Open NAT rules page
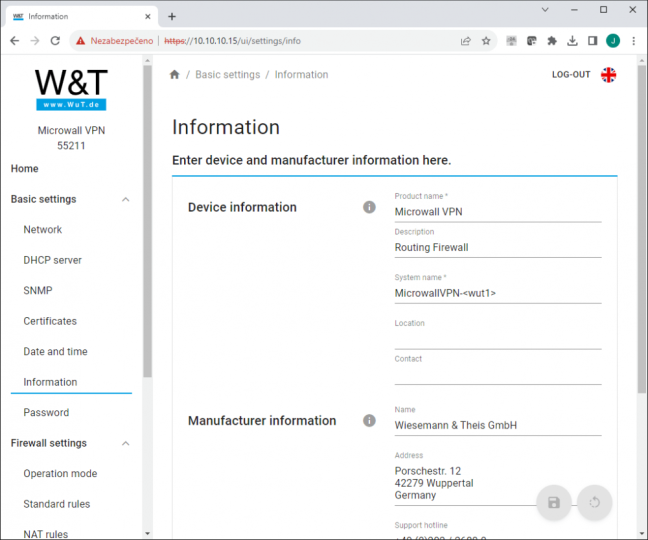Screen dimensions: 648x540 point(45,534)
